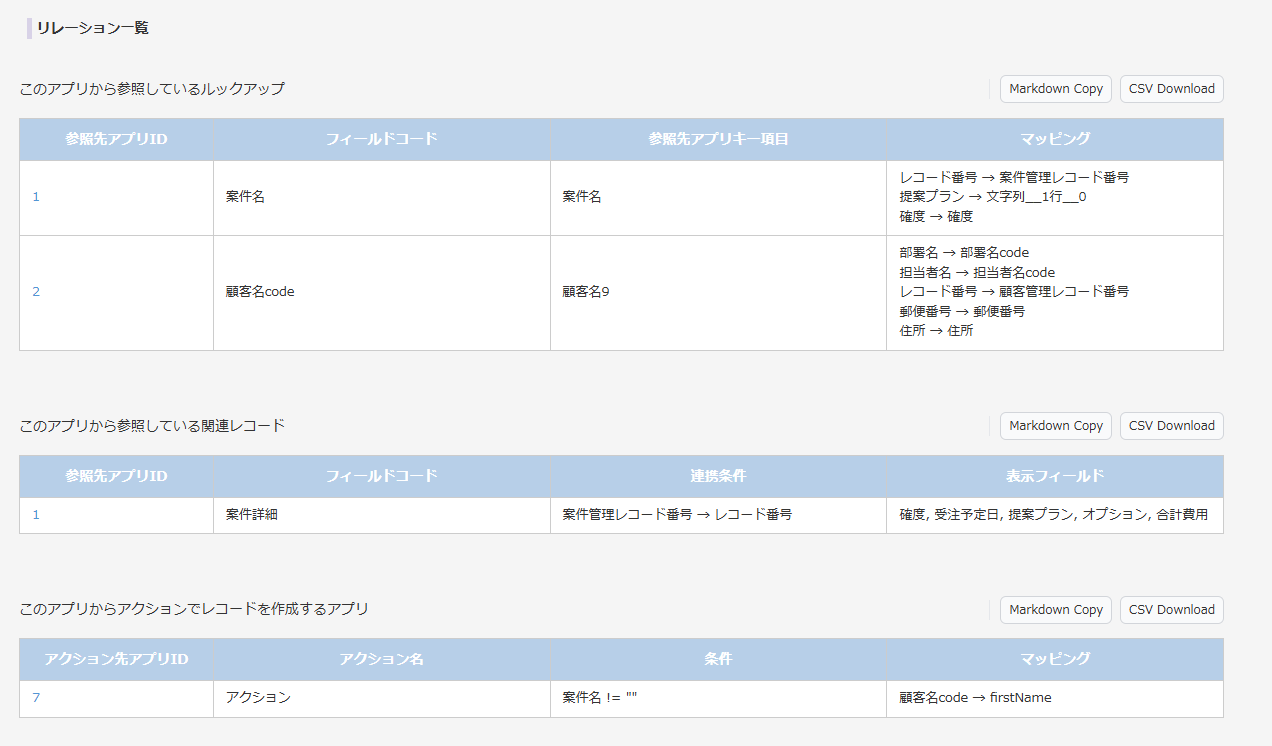Click the フィールドコード column header
The width and height of the screenshot is (1272, 746).
click(x=382, y=139)
